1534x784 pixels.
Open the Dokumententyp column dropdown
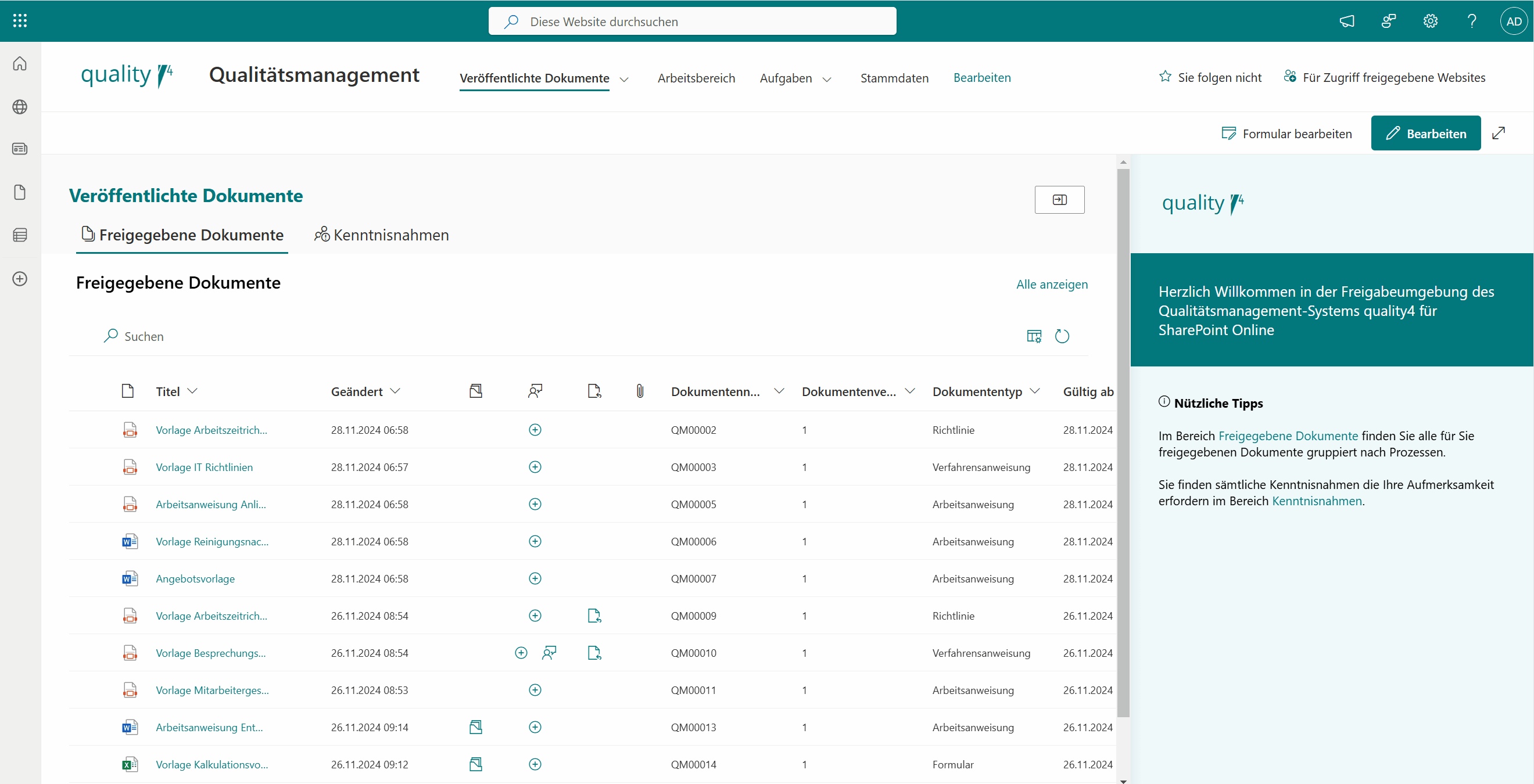tap(1035, 391)
